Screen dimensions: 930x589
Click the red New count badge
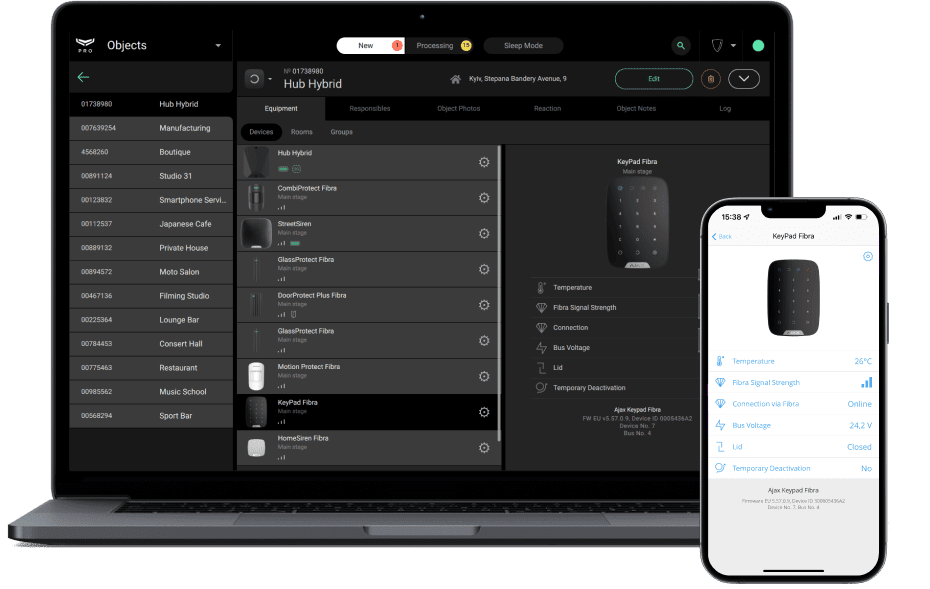pyautogui.click(x=397, y=46)
